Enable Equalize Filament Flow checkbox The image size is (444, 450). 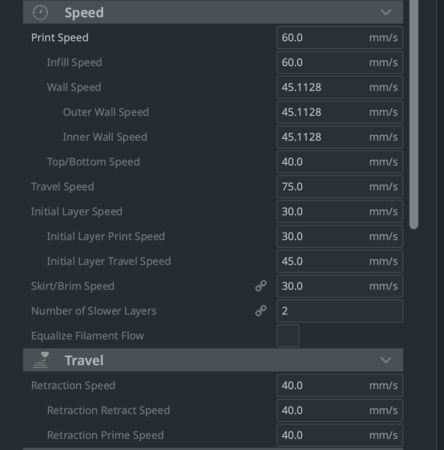[288, 336]
